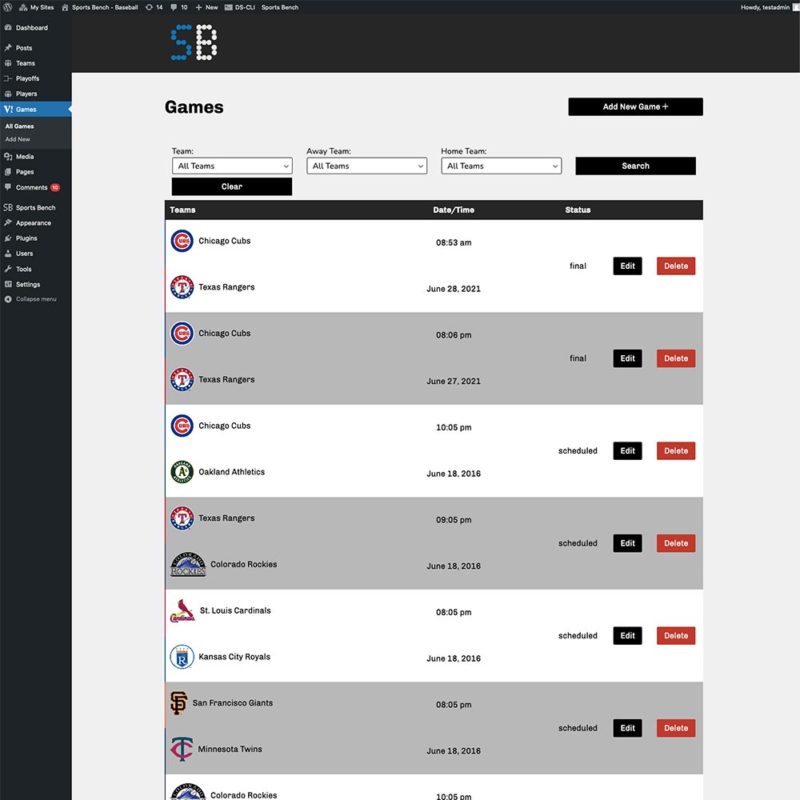The image size is (800, 800).
Task: Click the red comments count badge
Action: tap(55, 187)
